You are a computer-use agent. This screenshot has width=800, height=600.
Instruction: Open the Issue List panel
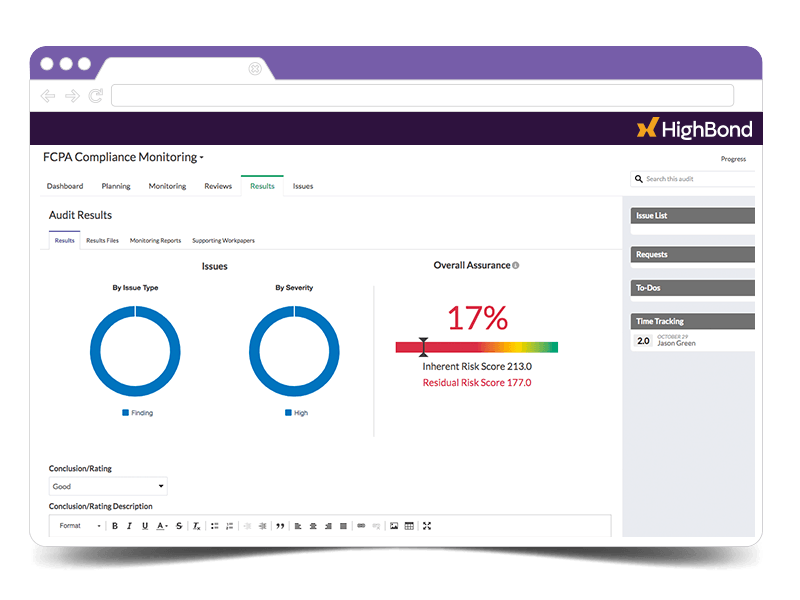[692, 216]
